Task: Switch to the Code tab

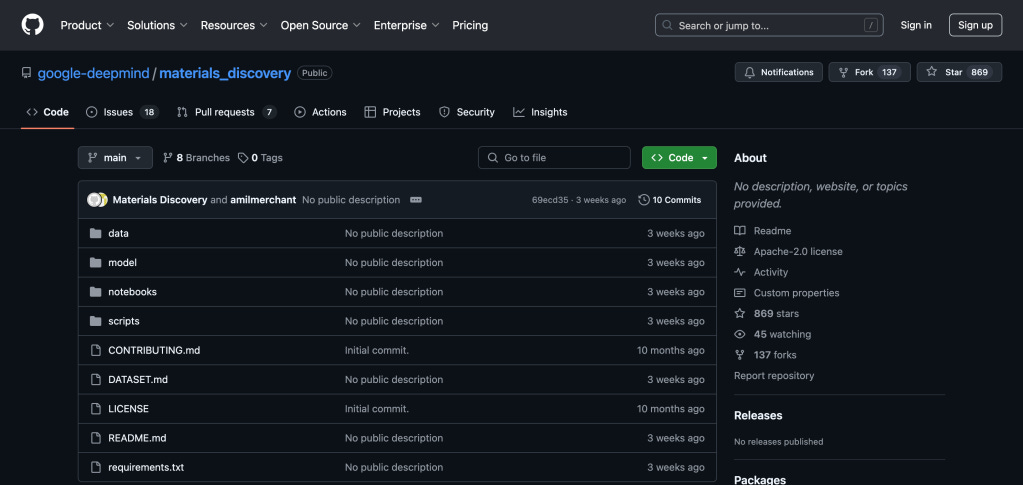Action: click(48, 112)
